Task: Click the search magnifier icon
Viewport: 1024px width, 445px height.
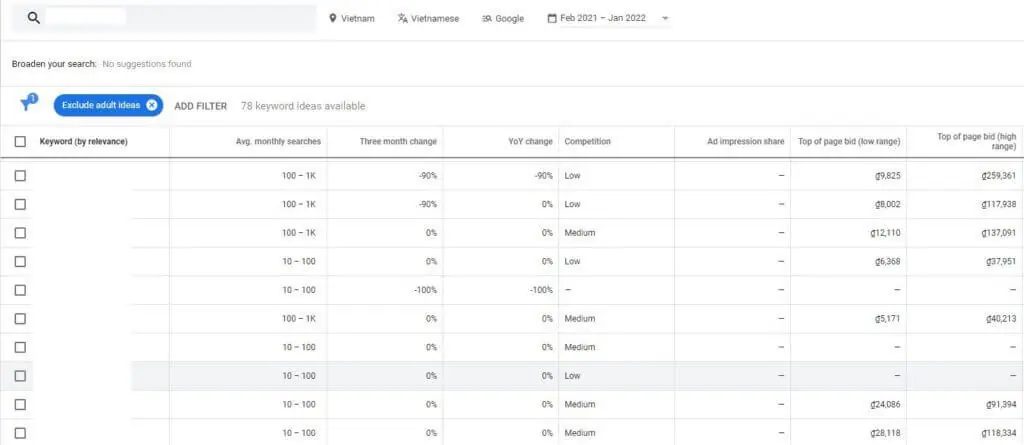Action: click(x=33, y=18)
